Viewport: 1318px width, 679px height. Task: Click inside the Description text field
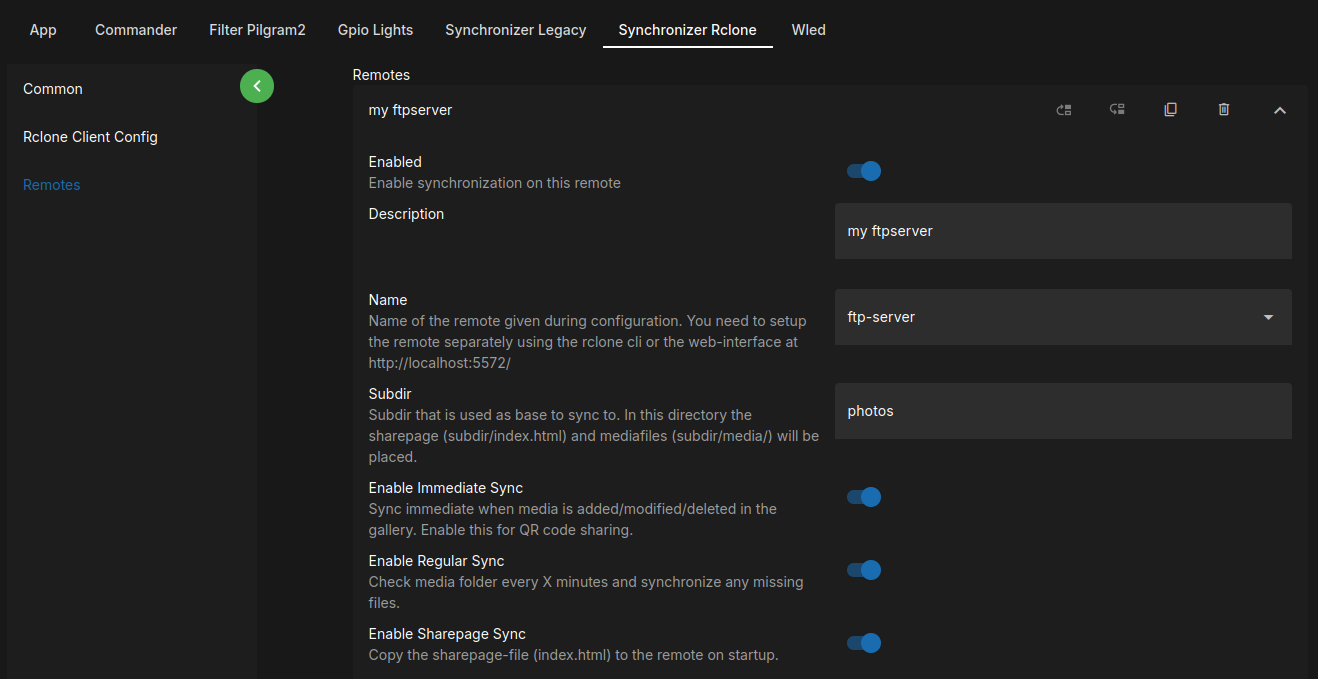pyautogui.click(x=1062, y=231)
